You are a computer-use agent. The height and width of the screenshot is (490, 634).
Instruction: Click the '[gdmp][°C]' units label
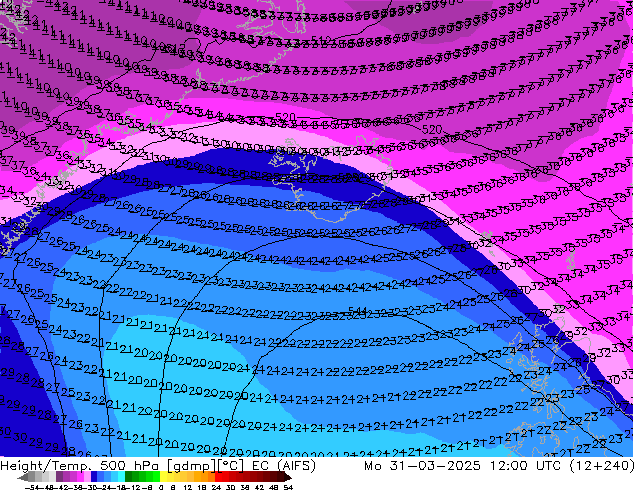pyautogui.click(x=207, y=466)
